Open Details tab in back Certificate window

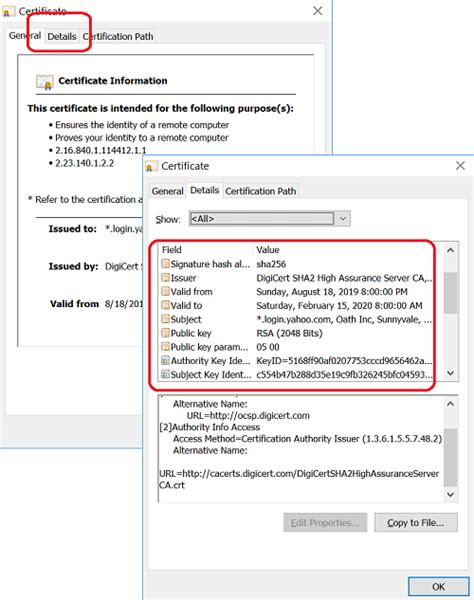pyautogui.click(x=62, y=37)
